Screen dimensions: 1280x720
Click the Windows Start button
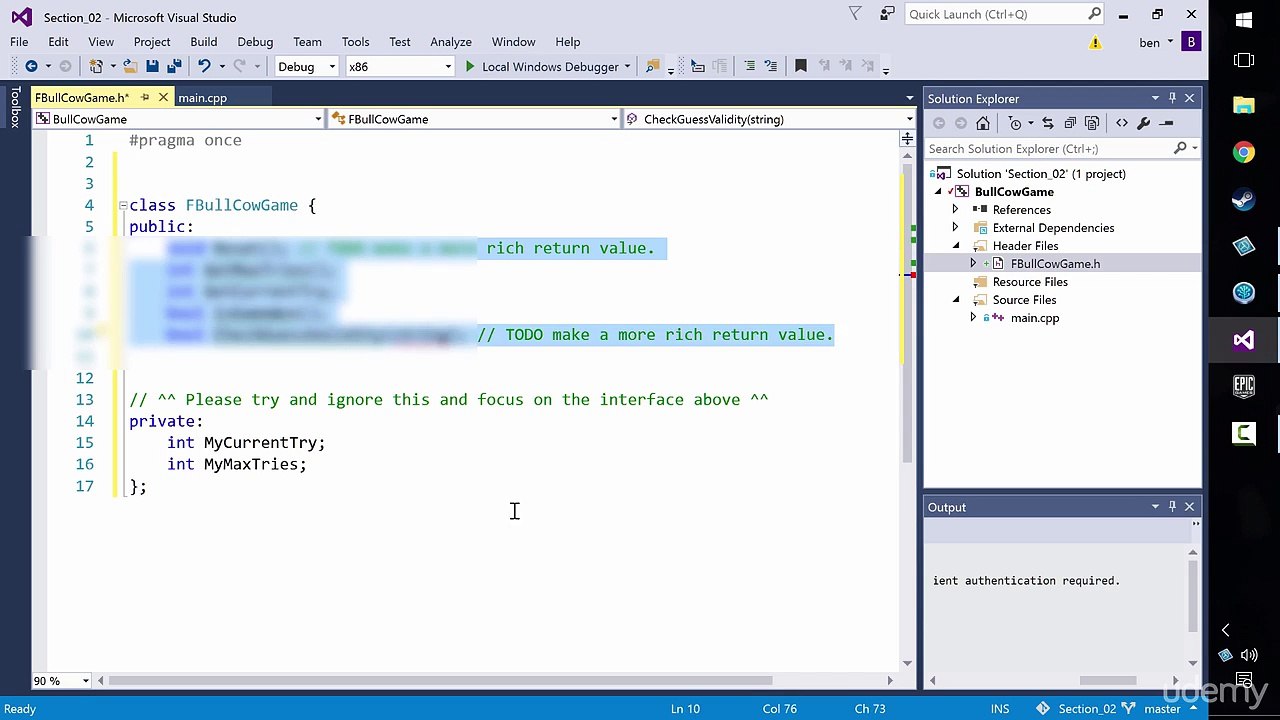click(x=1244, y=19)
